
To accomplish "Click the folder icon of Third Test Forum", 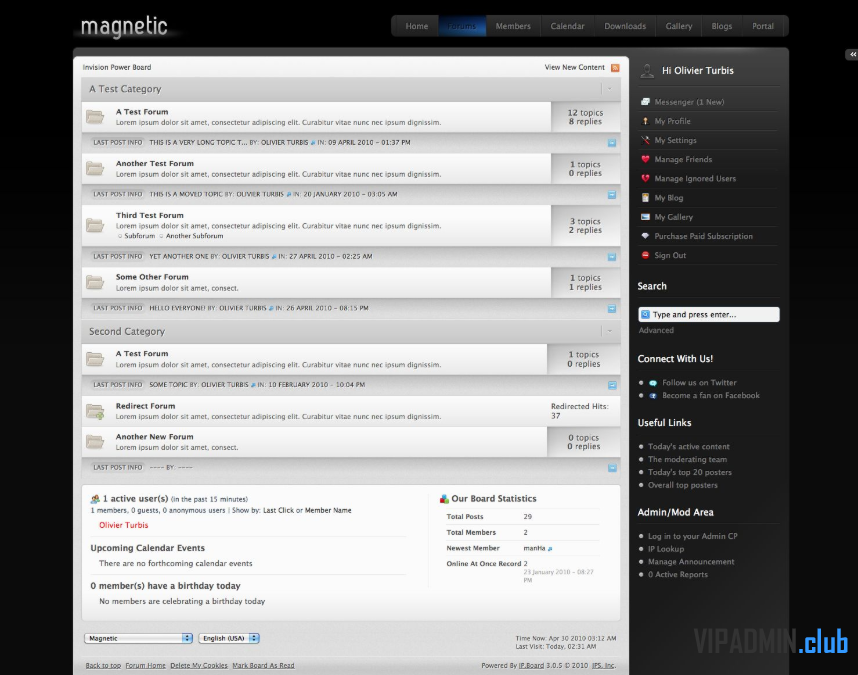I will [x=95, y=225].
